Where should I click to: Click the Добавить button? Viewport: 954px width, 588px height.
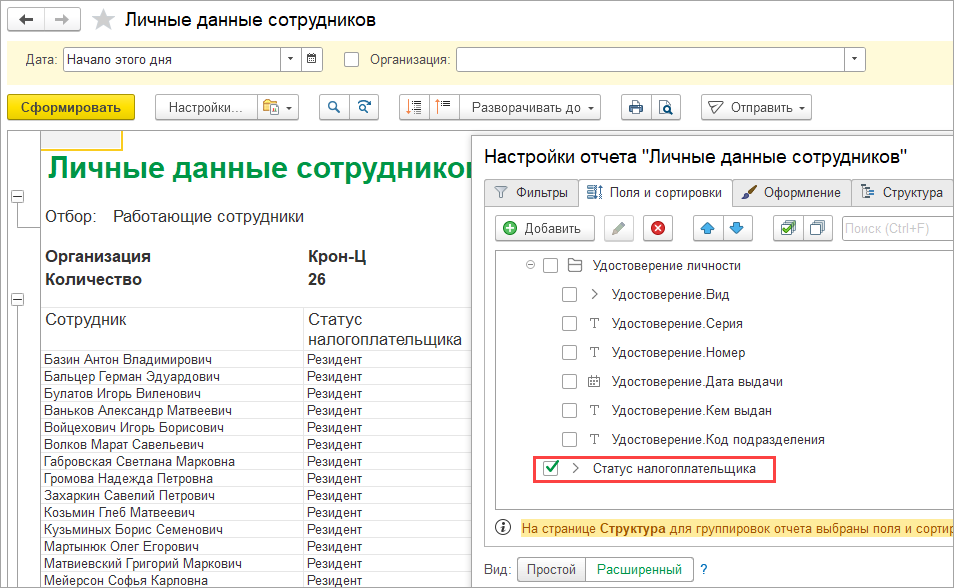tap(544, 228)
